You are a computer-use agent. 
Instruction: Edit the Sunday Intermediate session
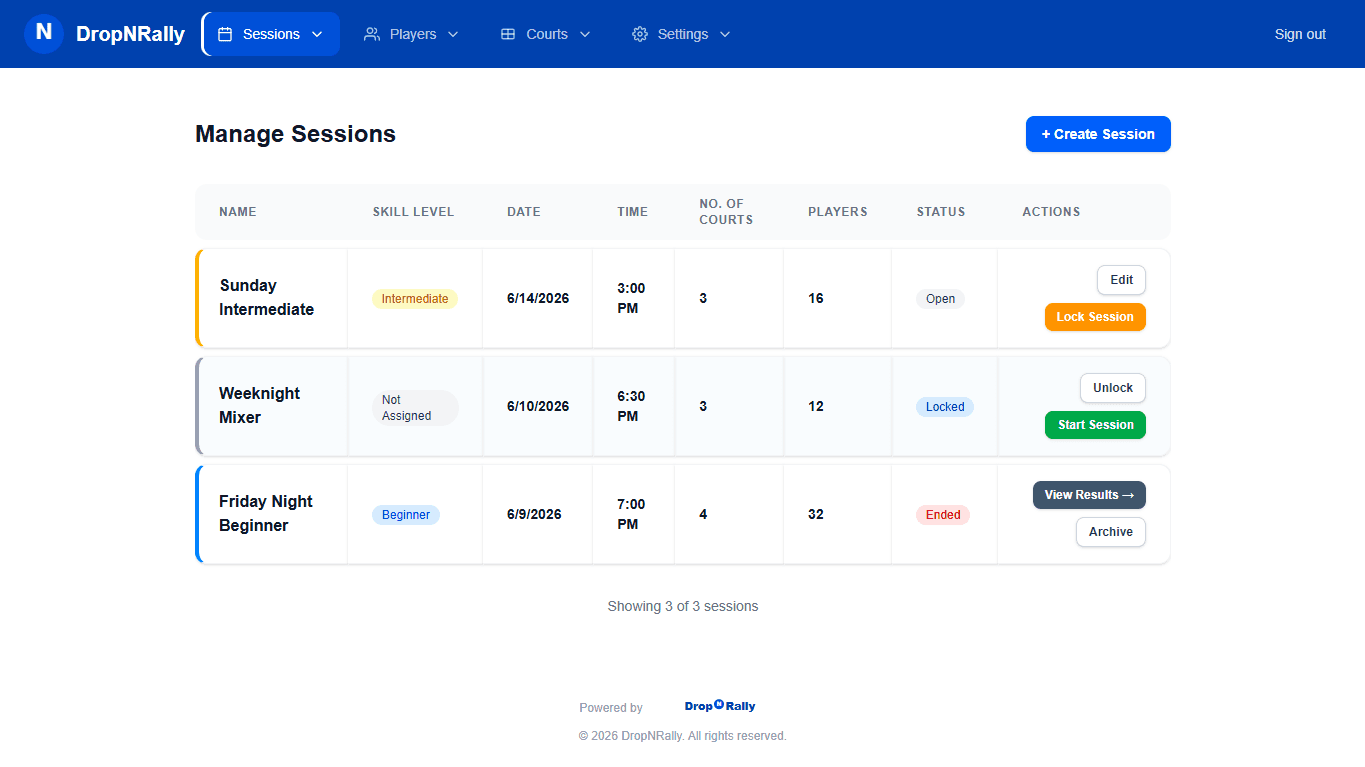[x=1121, y=280]
